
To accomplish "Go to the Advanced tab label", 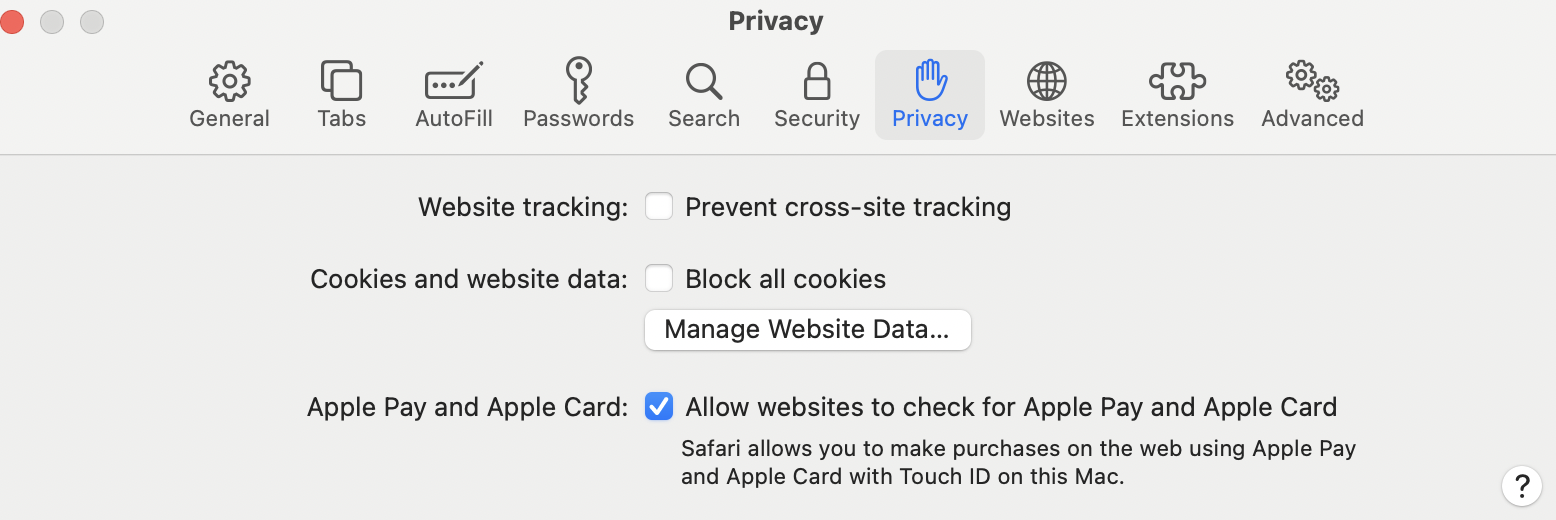I will tap(1312, 119).
